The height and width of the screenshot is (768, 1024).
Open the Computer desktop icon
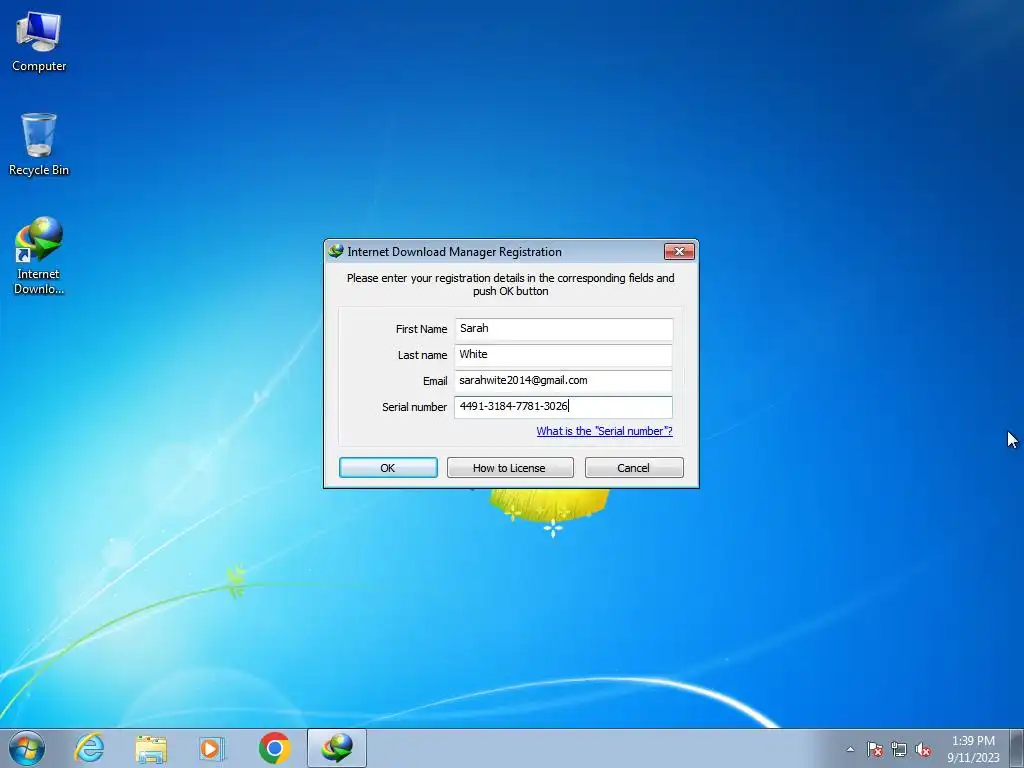(39, 42)
